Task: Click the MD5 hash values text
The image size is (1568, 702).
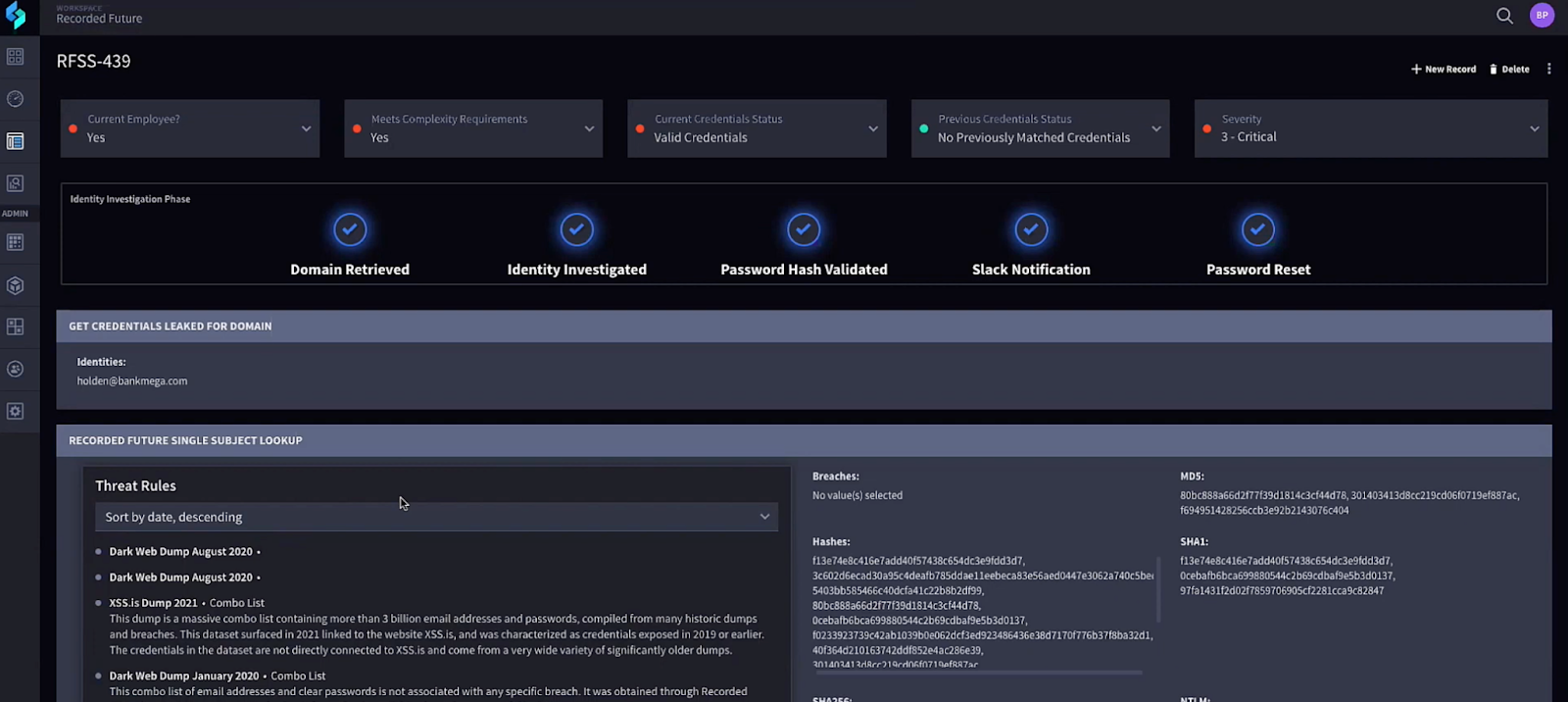Action: (x=1349, y=503)
